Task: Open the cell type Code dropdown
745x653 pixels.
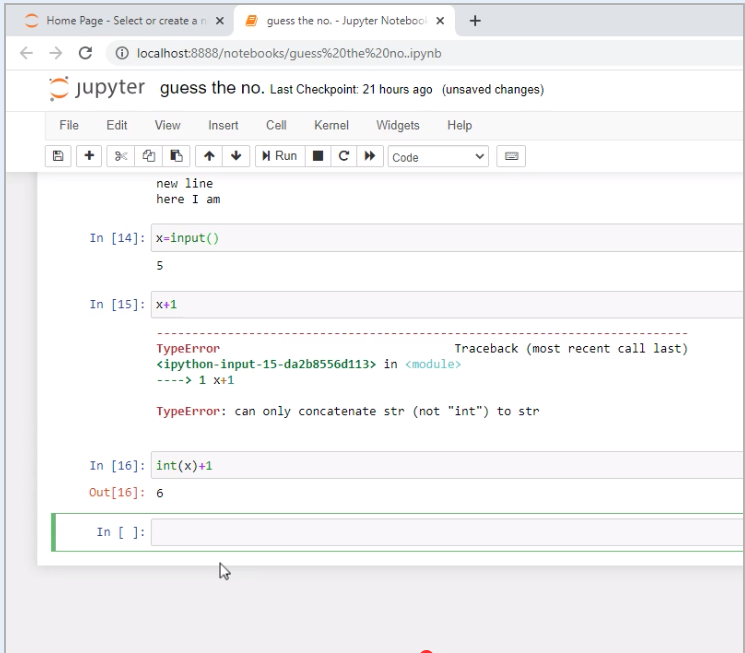Action: (437, 157)
